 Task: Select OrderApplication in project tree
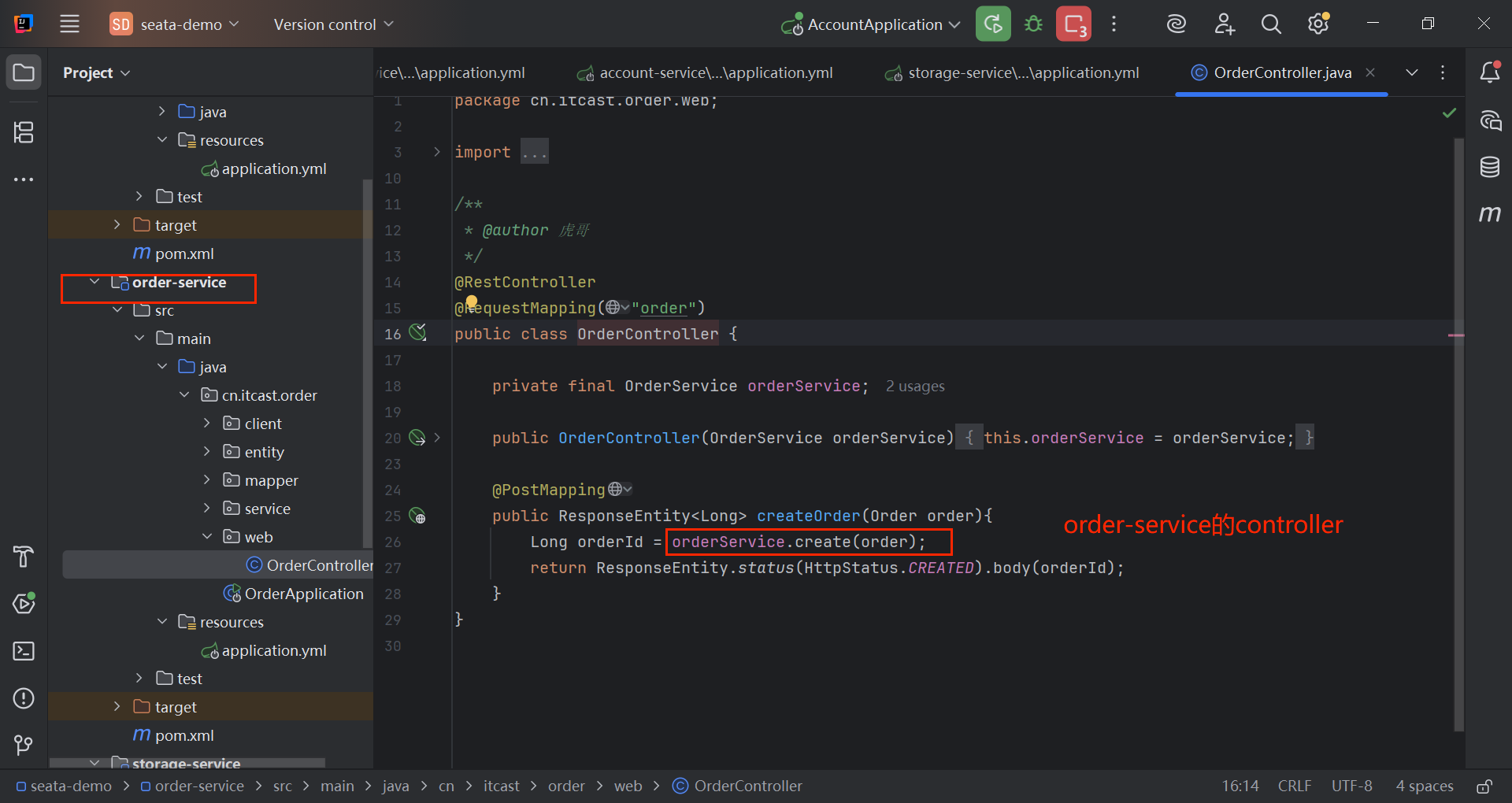click(x=295, y=594)
